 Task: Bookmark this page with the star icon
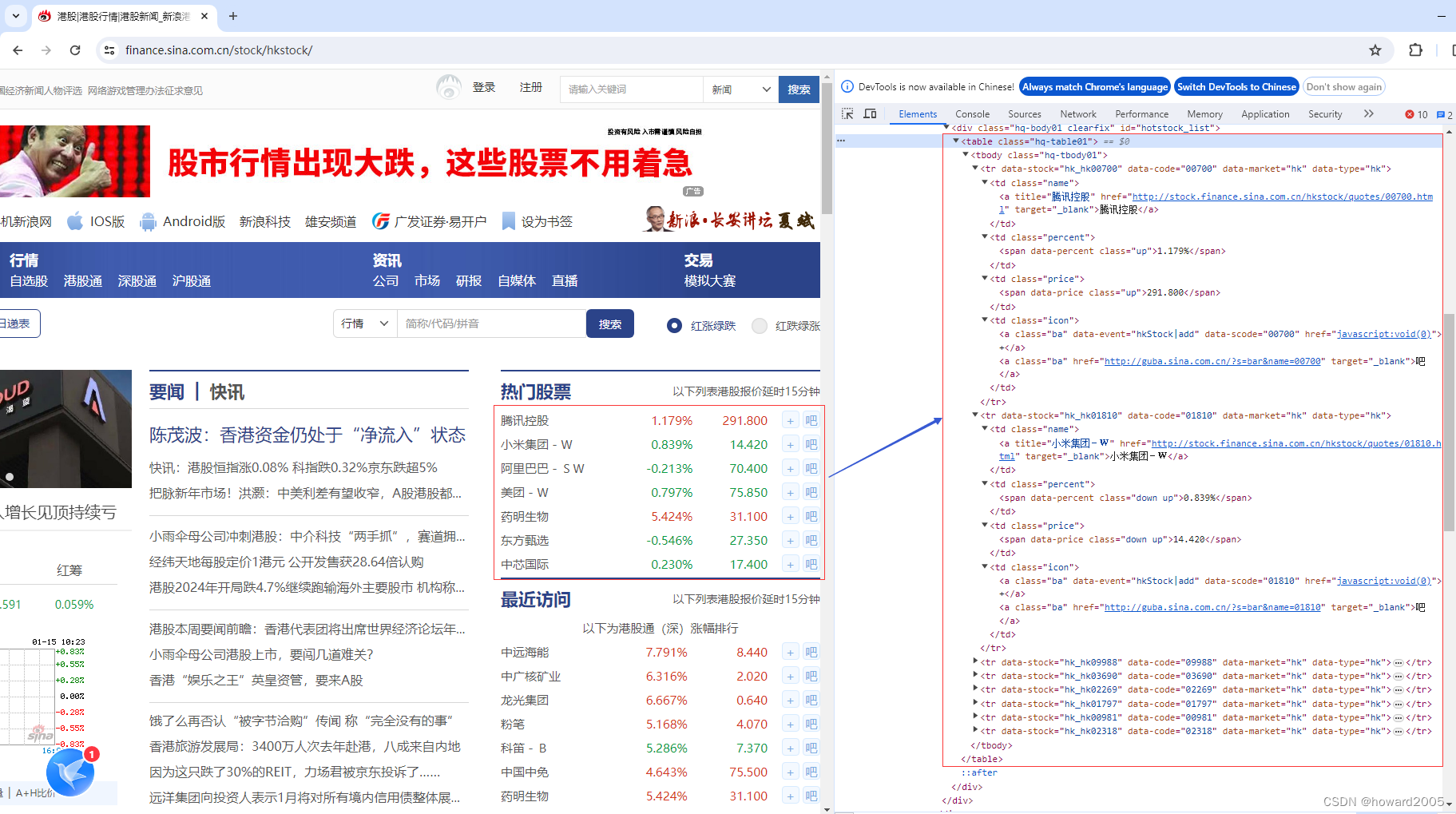[1375, 50]
